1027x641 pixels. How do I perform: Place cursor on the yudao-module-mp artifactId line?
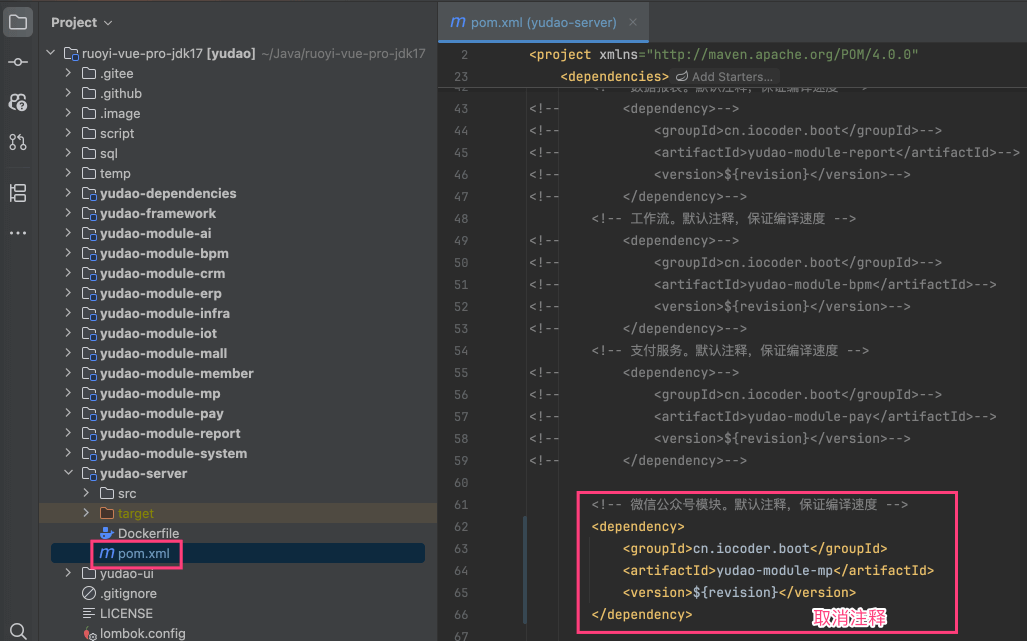(777, 570)
